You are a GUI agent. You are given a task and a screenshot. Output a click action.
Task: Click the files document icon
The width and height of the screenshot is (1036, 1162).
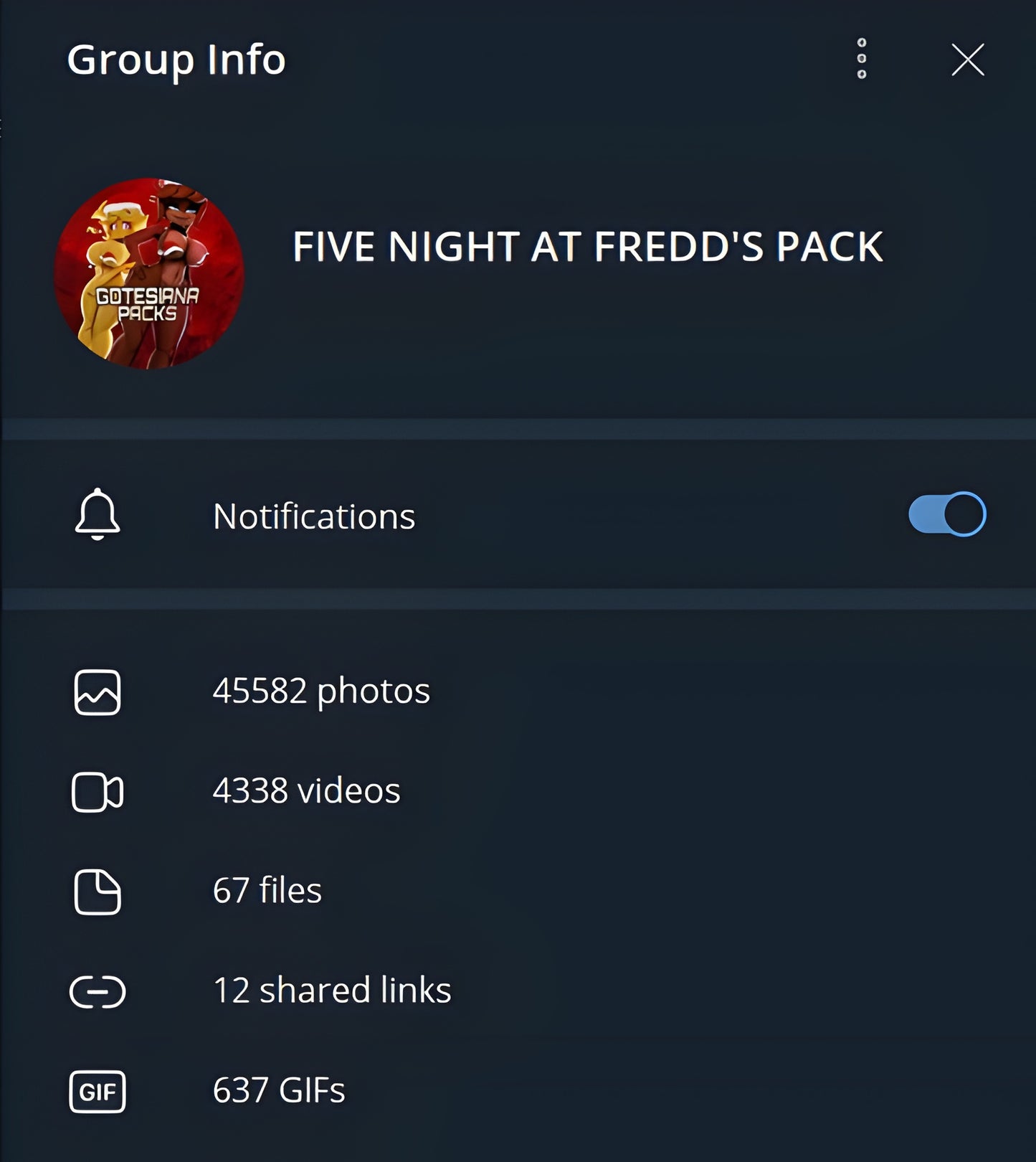98,892
